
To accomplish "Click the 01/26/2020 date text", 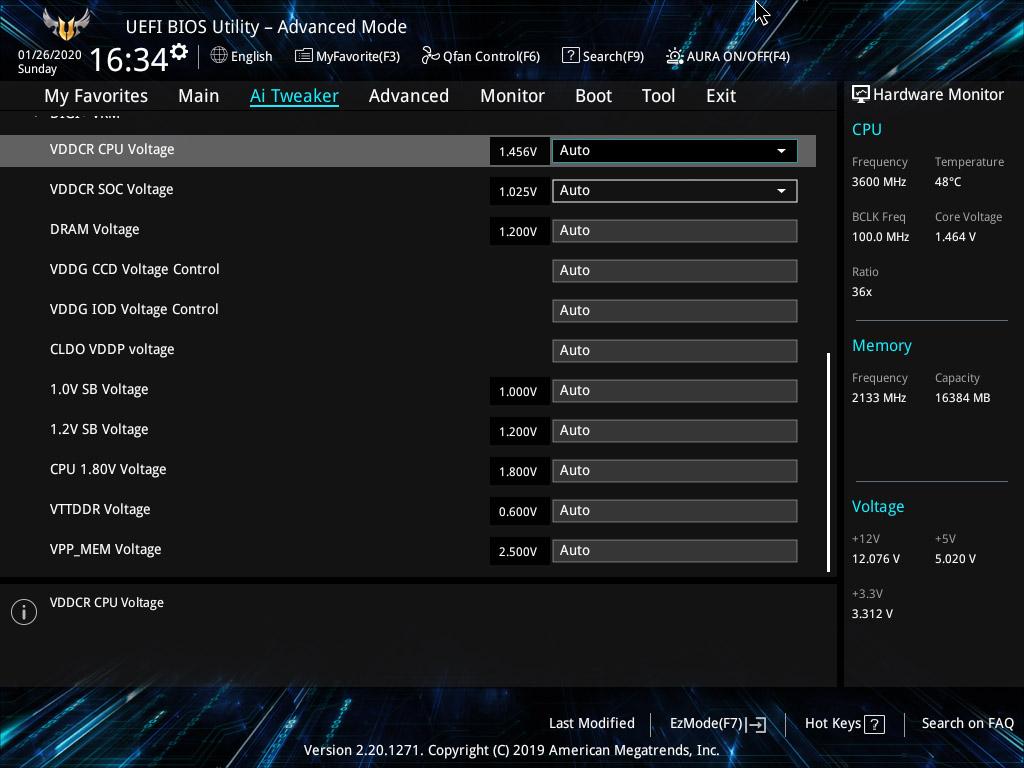I will 50,55.
